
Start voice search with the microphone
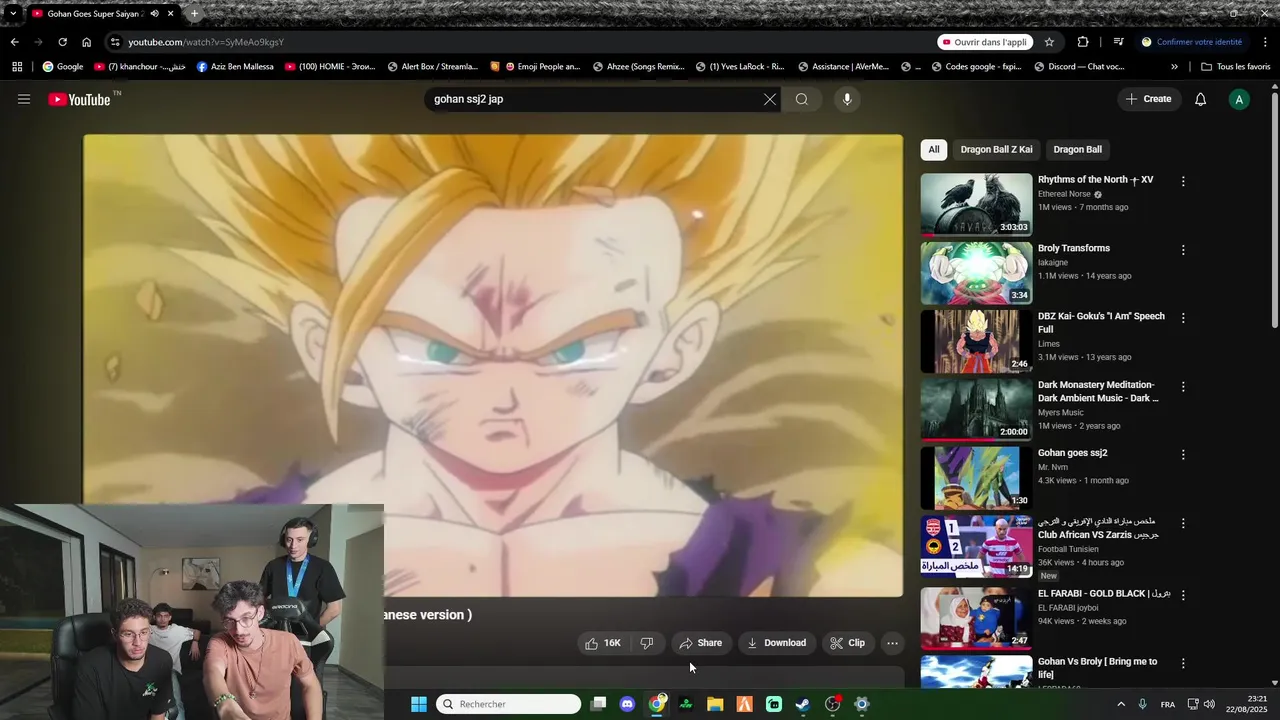coord(847,99)
